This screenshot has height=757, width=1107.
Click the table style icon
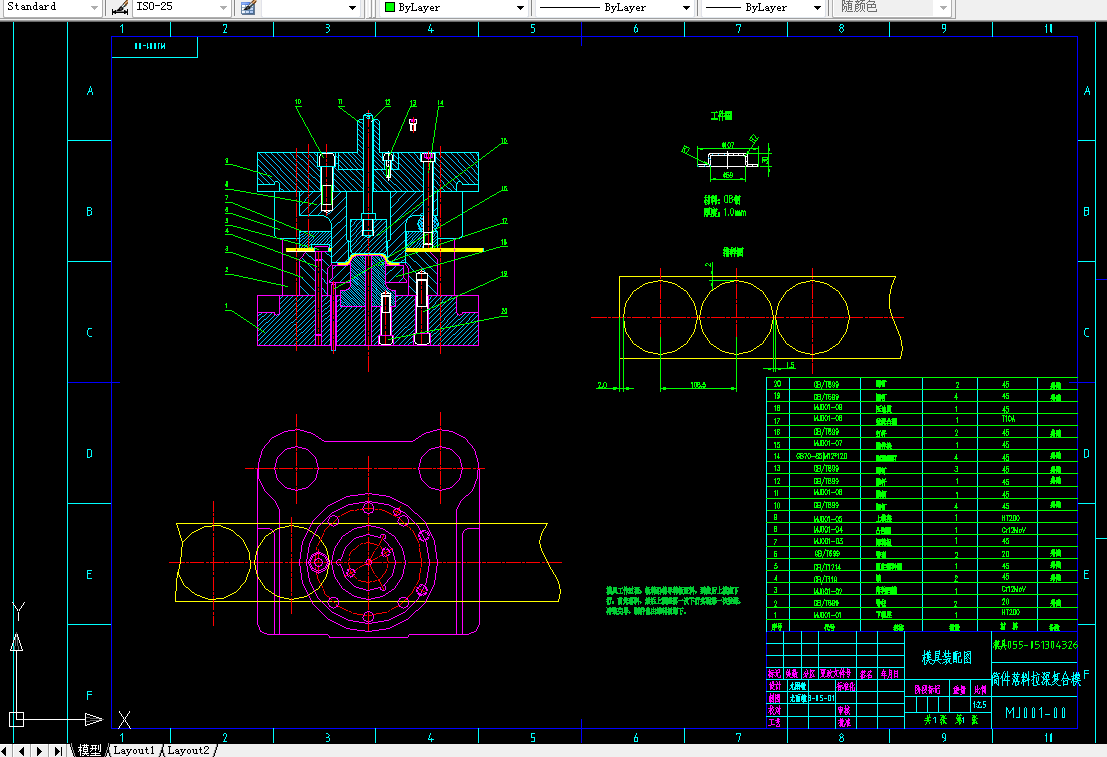(249, 7)
